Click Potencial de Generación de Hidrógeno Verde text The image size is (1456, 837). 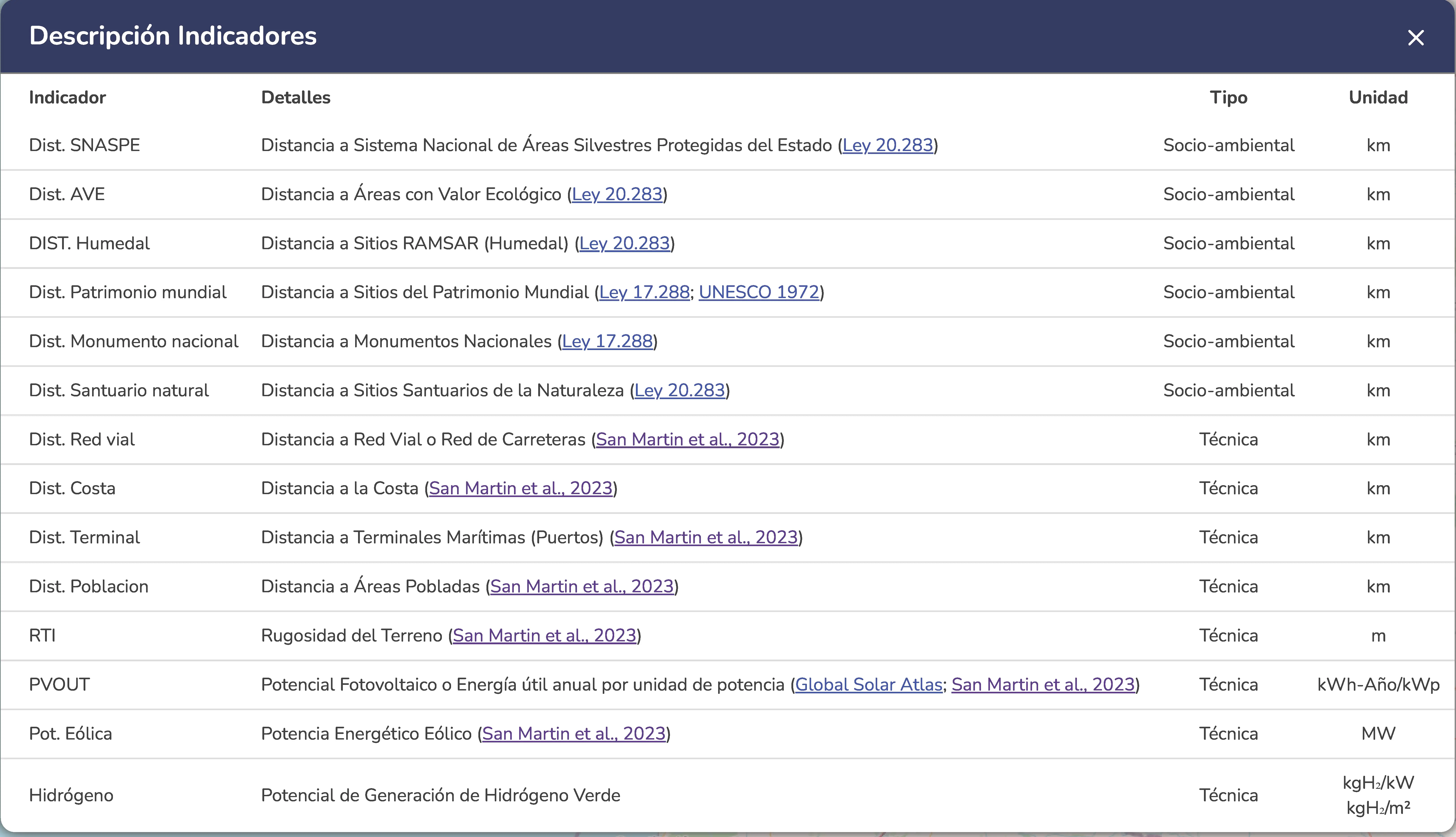click(x=441, y=796)
